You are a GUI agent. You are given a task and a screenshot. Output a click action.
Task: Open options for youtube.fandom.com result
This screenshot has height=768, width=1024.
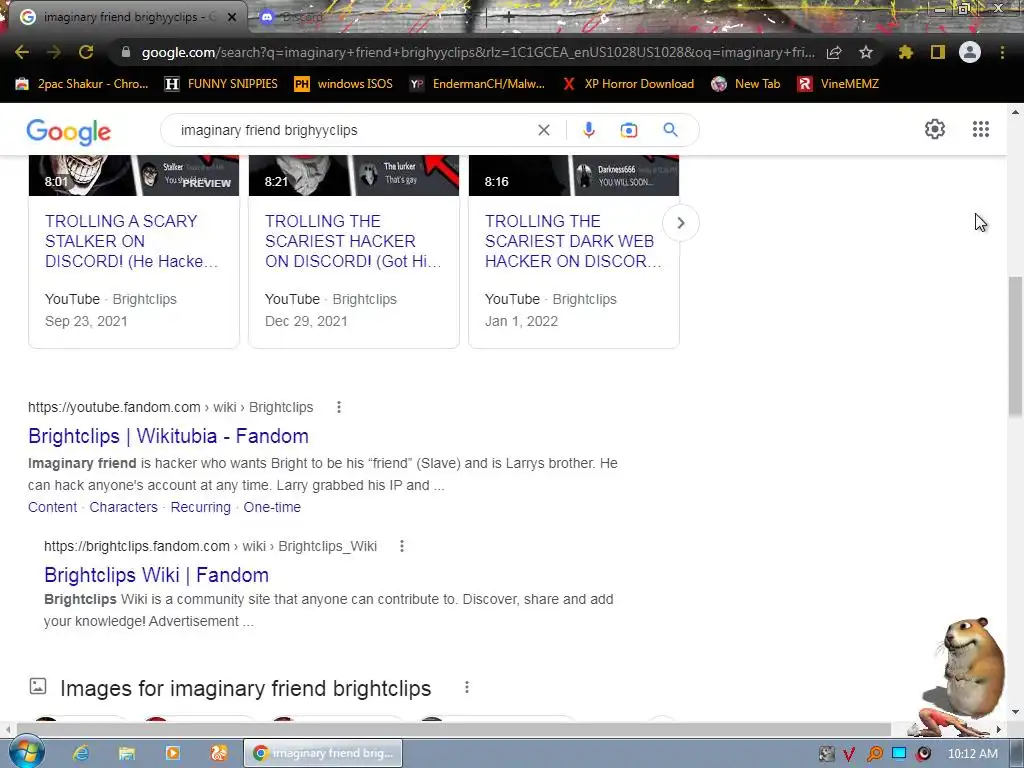tap(338, 408)
